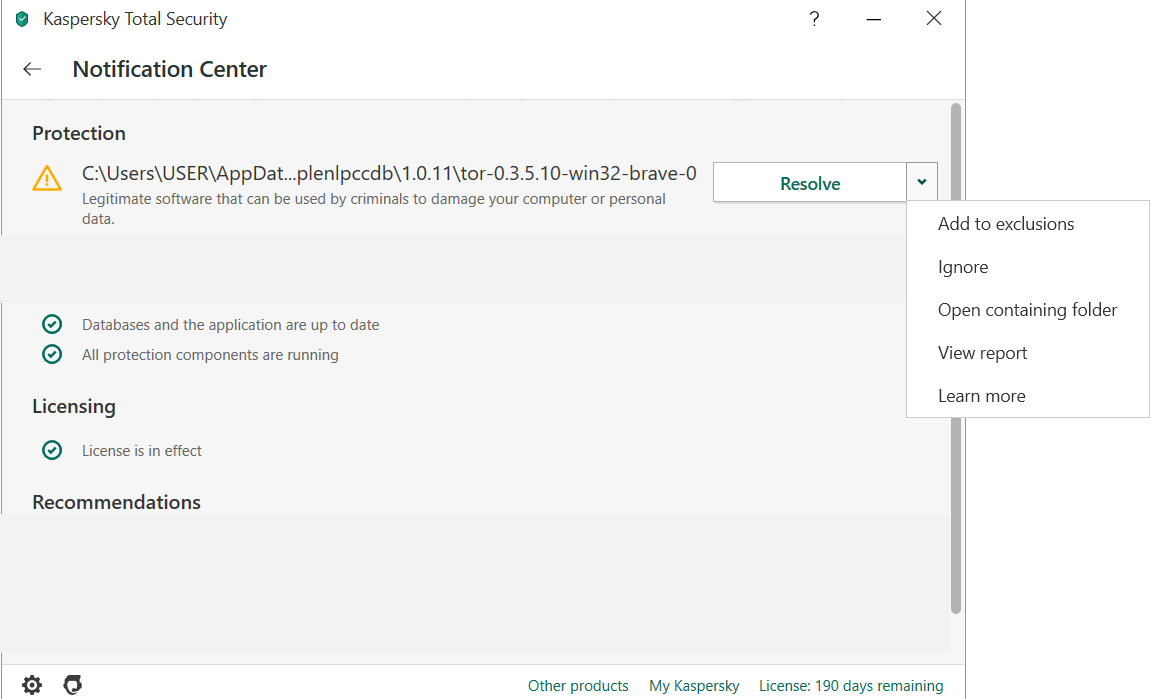The width and height of the screenshot is (1152, 699).
Task: Click License: 190 days remaining link
Action: 851,686
